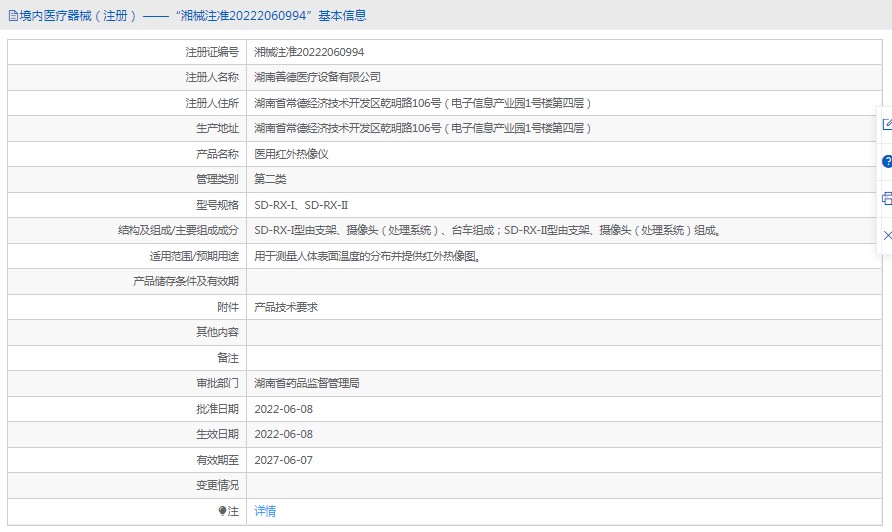Select registration number value 湘械注准20222060994 in the table
Viewport: 892px width, 532px height.
(x=309, y=52)
